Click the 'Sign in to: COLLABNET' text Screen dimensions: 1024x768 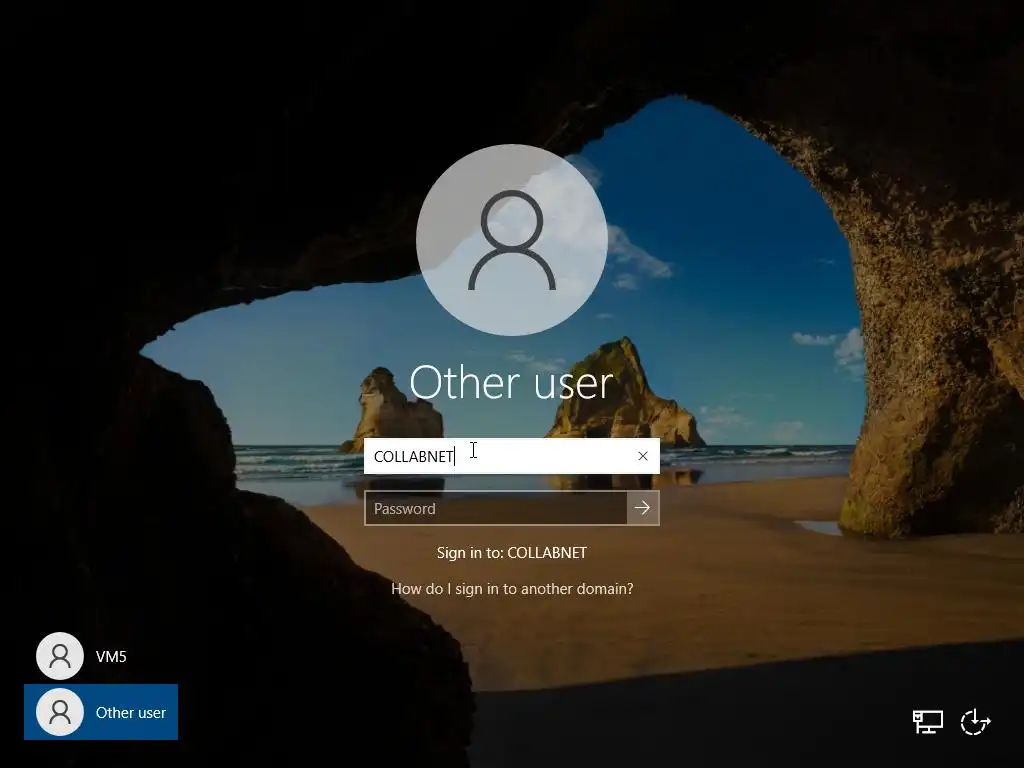click(512, 552)
